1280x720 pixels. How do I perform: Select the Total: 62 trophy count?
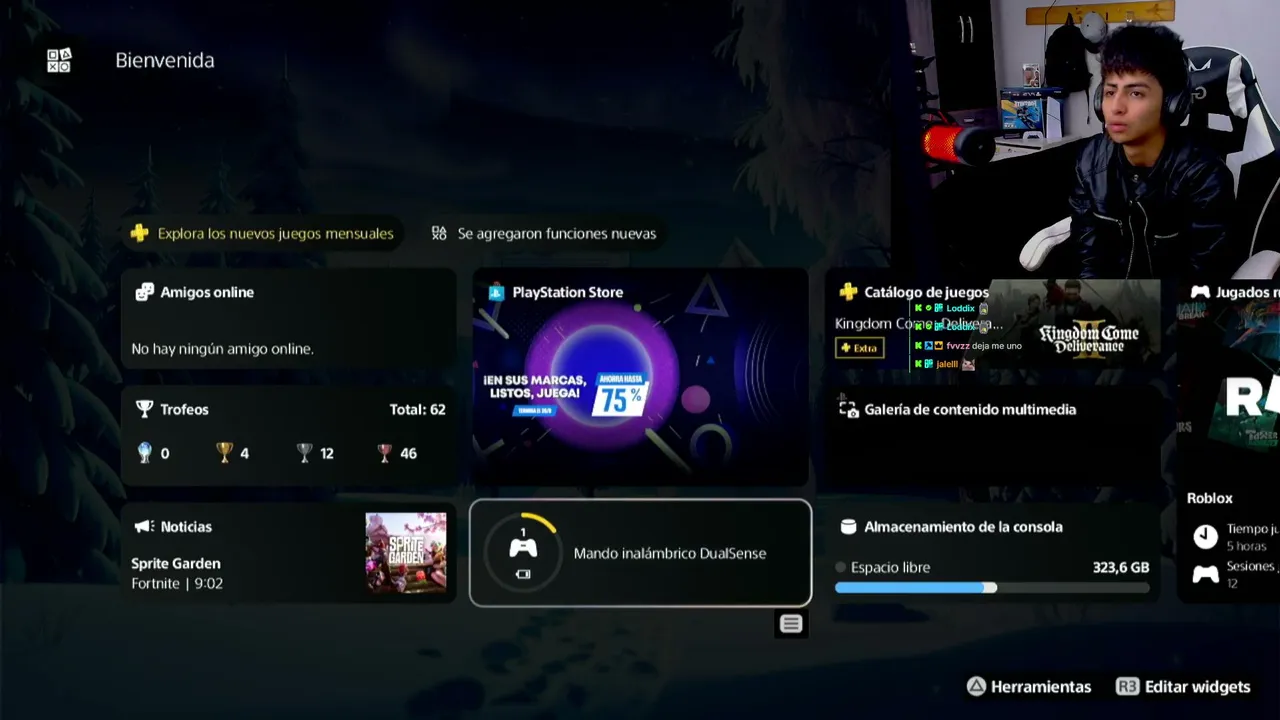tap(417, 409)
